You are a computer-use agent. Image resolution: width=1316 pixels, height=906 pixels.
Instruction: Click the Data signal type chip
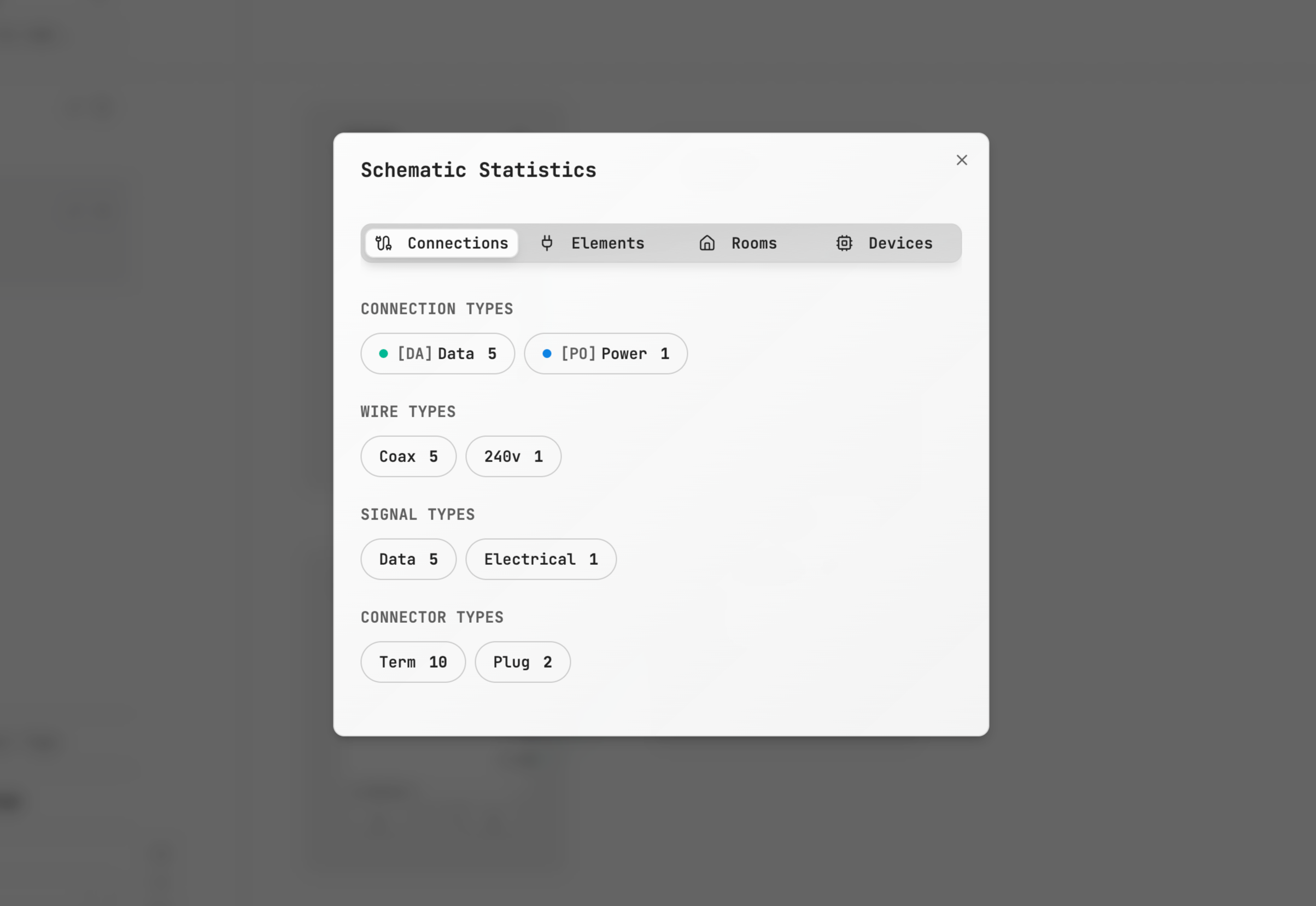408,559
